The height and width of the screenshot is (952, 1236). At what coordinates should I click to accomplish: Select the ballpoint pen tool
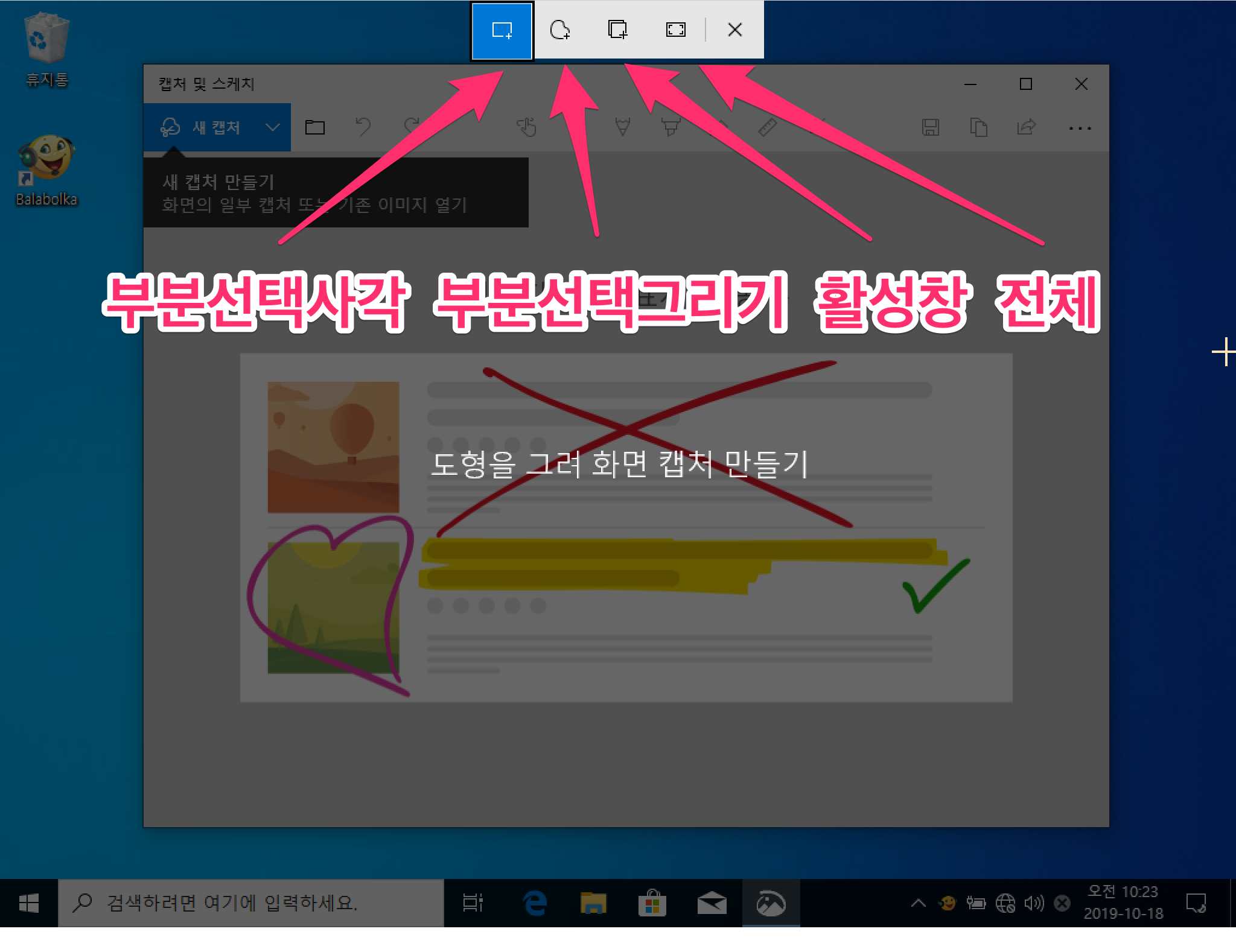tap(622, 127)
